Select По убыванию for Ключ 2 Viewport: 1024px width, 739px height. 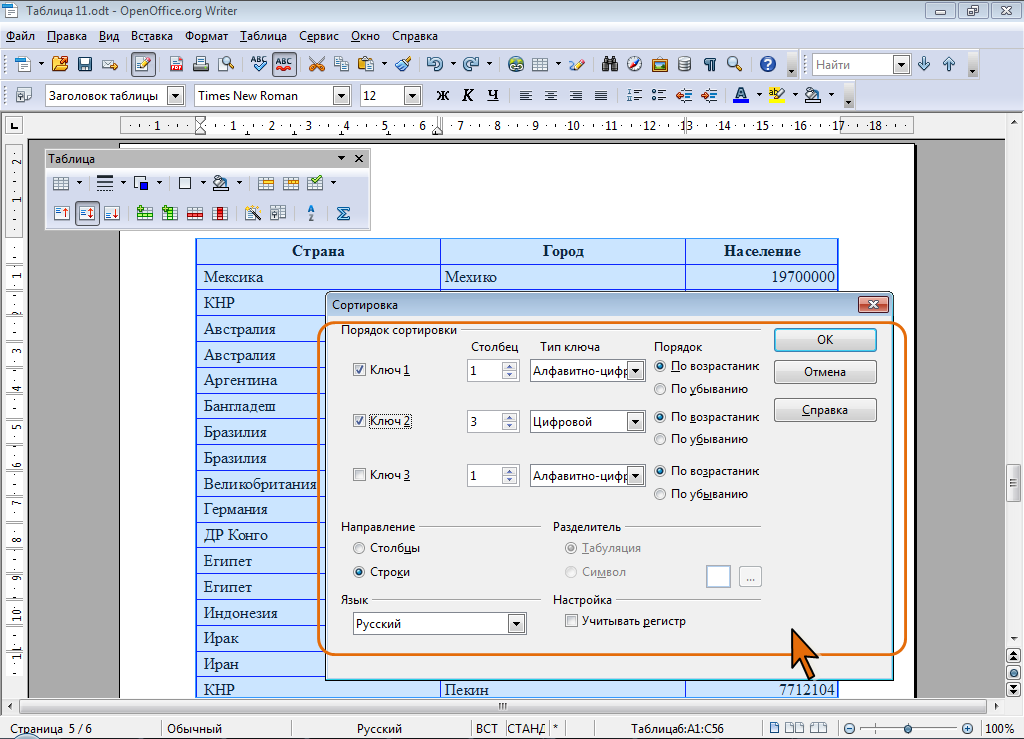(x=660, y=439)
